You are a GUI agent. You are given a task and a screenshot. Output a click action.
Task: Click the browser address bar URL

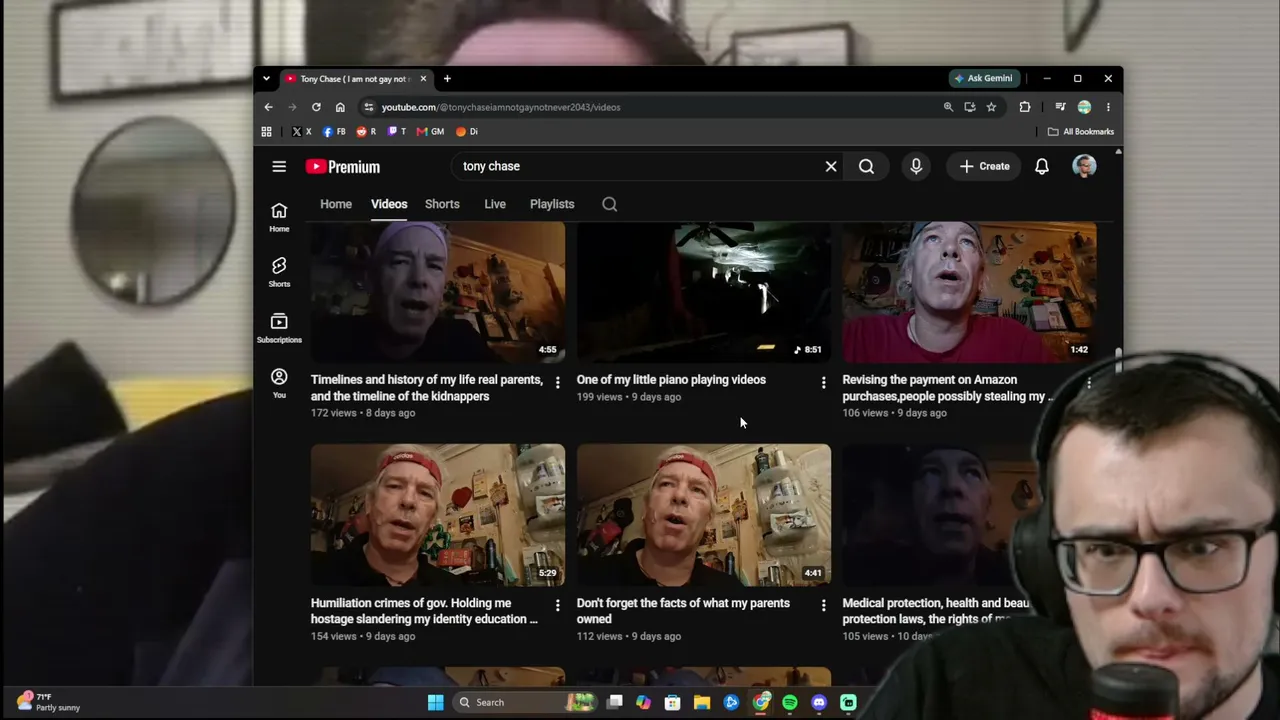[x=501, y=107]
